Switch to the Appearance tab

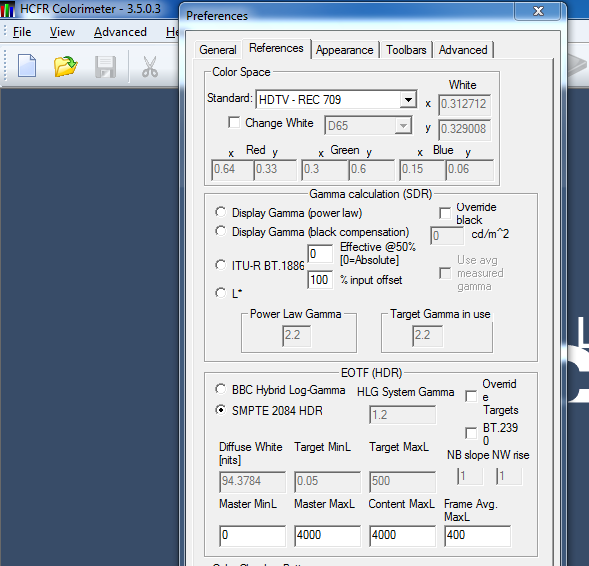(344, 50)
